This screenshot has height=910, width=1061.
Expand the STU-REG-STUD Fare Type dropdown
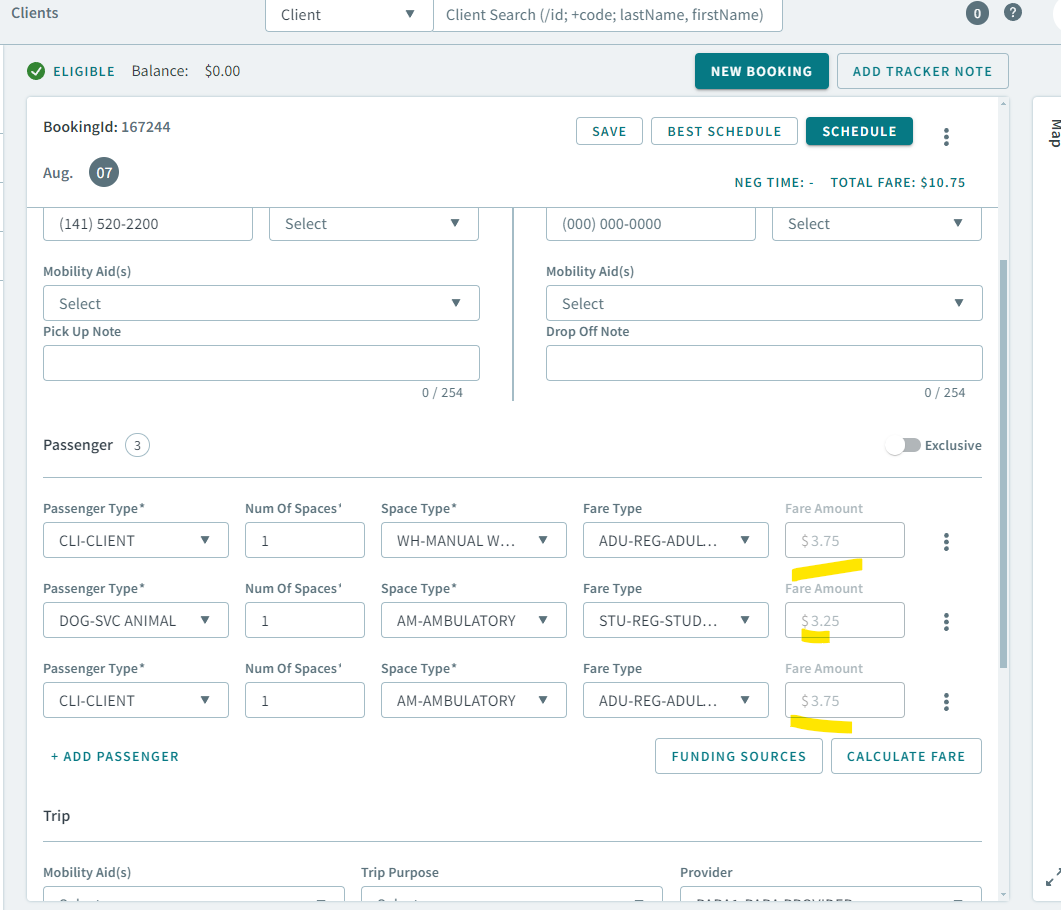(x=675, y=620)
